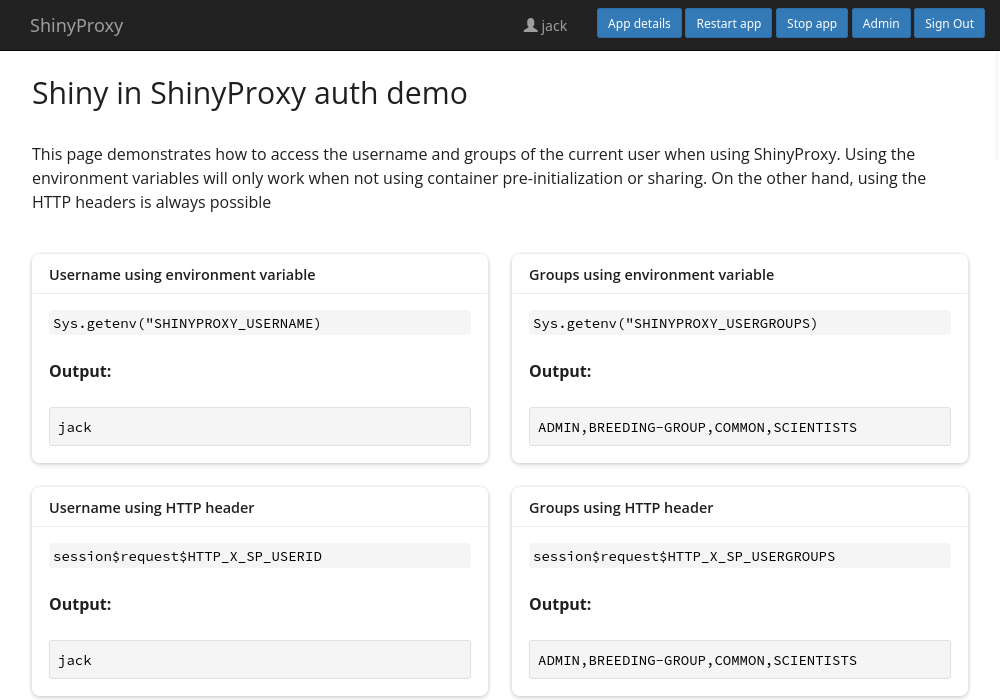Stop the running app
The height and width of the screenshot is (700, 1000).
coord(811,24)
